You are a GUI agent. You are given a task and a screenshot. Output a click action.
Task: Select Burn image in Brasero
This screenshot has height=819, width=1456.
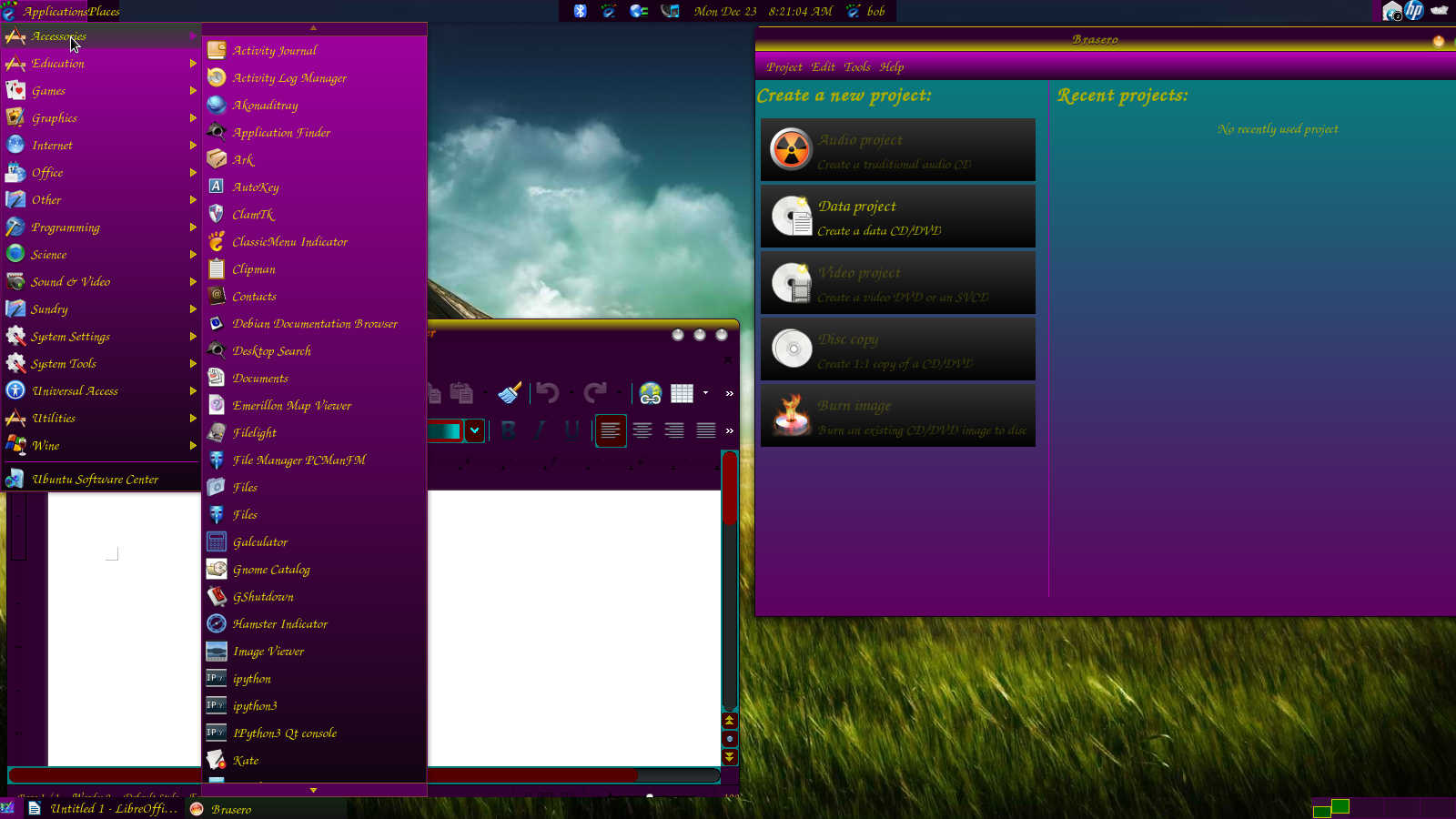(x=898, y=416)
